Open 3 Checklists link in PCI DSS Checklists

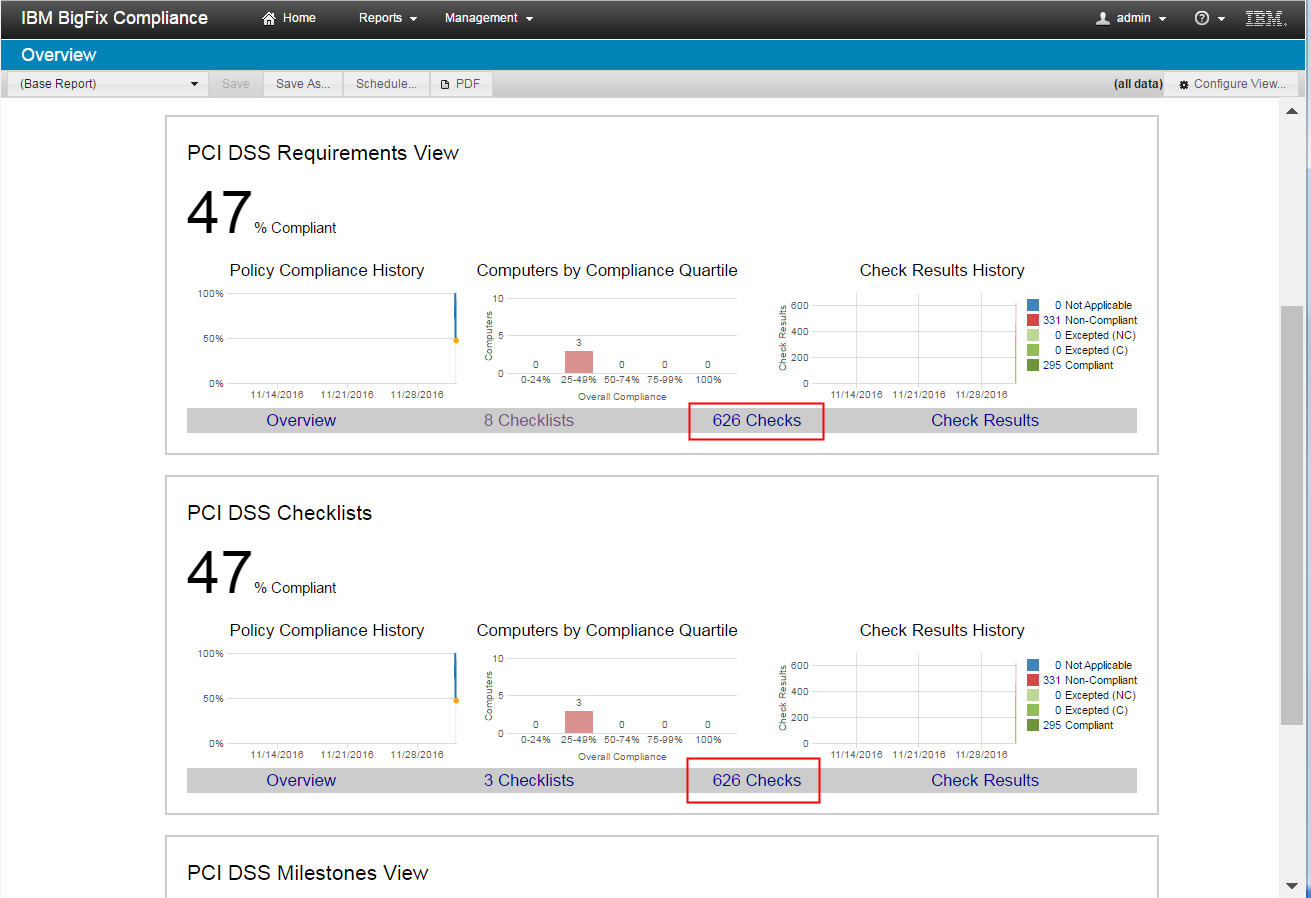(x=529, y=780)
